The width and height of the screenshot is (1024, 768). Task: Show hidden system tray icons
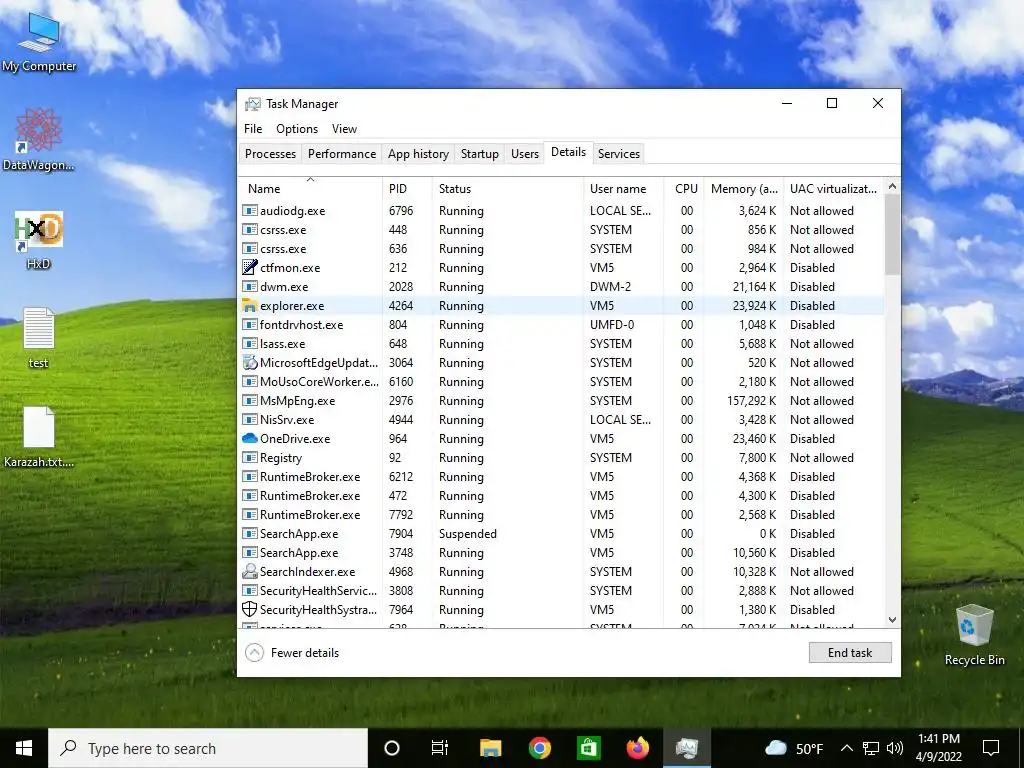point(846,748)
